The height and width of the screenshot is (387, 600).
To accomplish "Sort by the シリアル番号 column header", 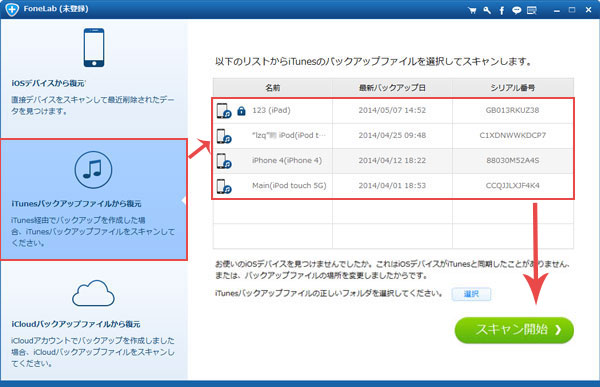I will click(x=513, y=88).
